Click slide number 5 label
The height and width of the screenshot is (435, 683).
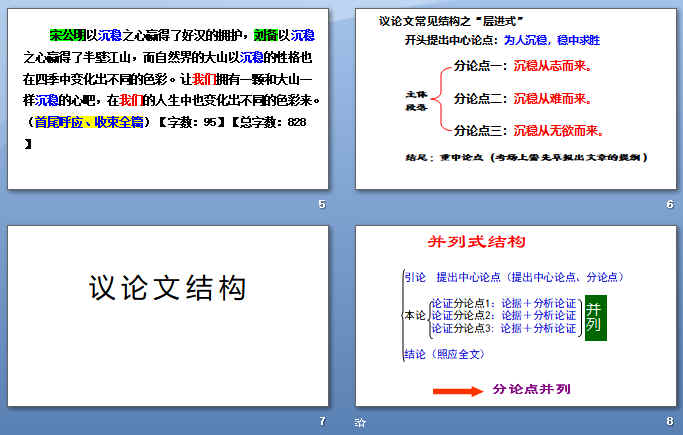(321, 205)
